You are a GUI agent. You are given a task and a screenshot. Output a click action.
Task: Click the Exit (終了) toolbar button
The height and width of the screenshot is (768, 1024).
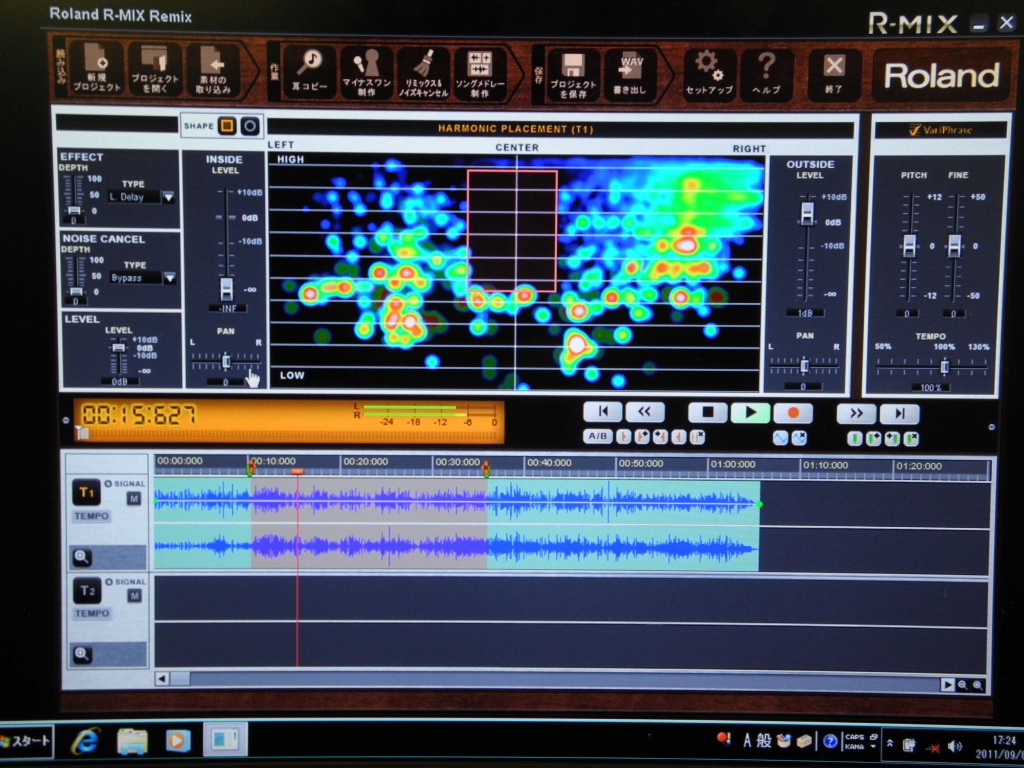click(x=834, y=75)
